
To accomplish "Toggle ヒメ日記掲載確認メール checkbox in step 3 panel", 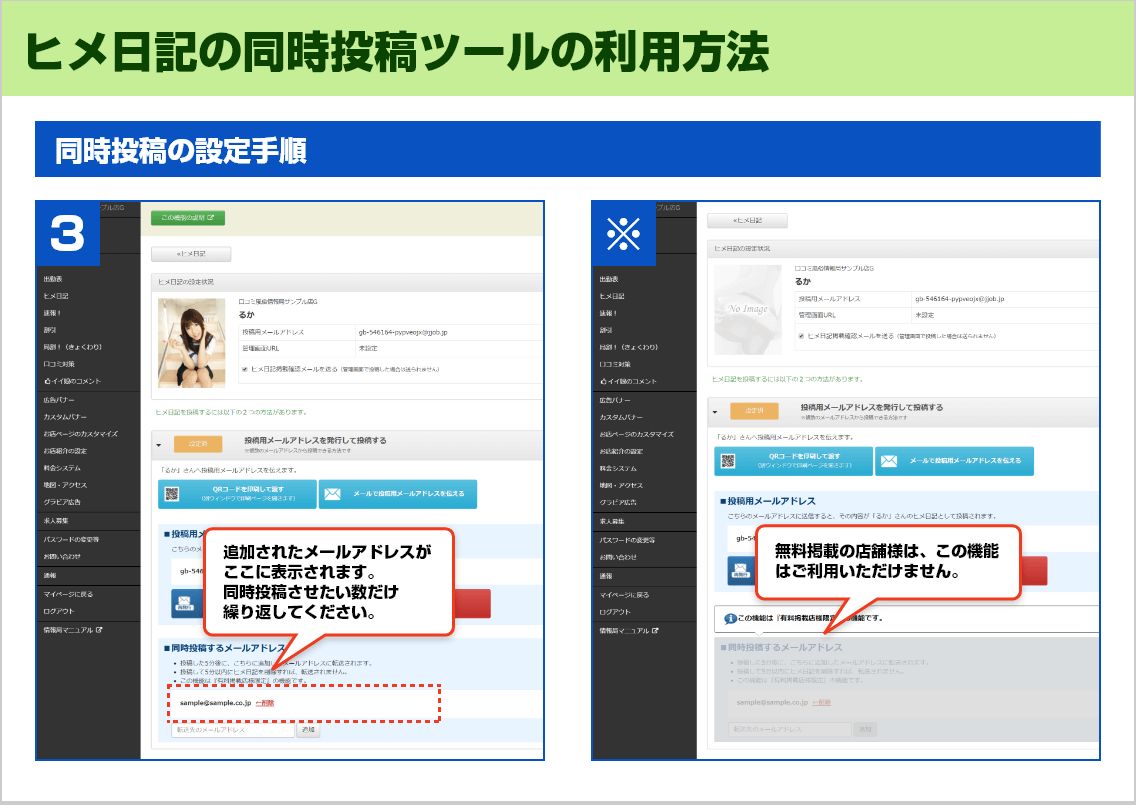I will tap(245, 368).
